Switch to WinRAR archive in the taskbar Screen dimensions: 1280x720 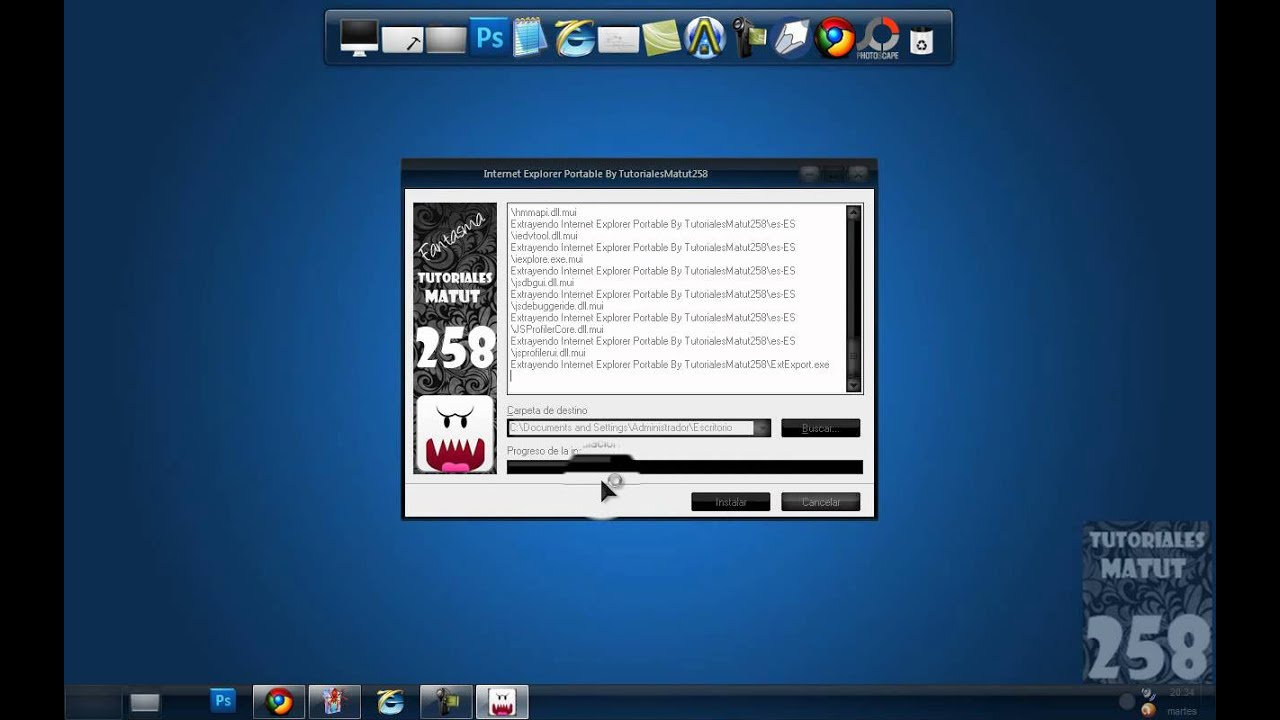[x=334, y=702]
